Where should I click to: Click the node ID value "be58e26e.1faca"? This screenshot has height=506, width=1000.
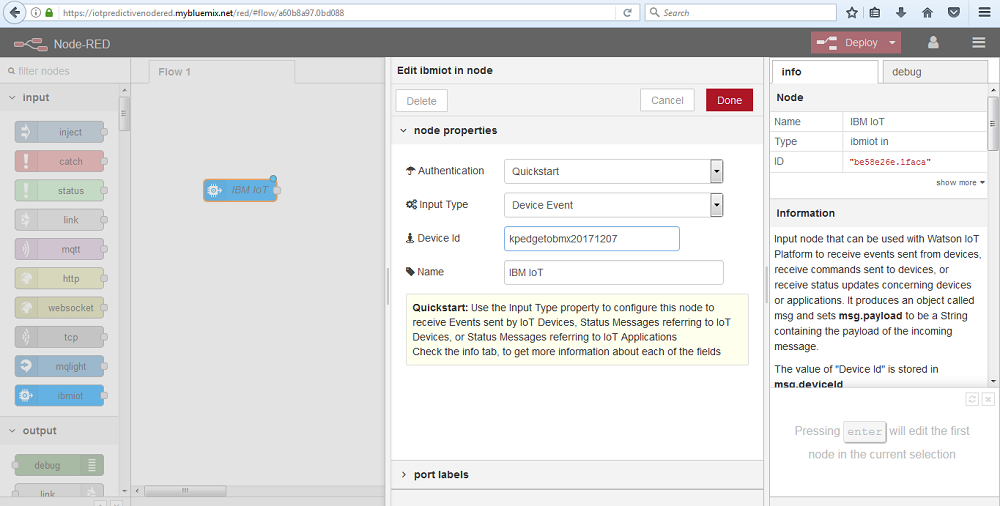(x=890, y=162)
